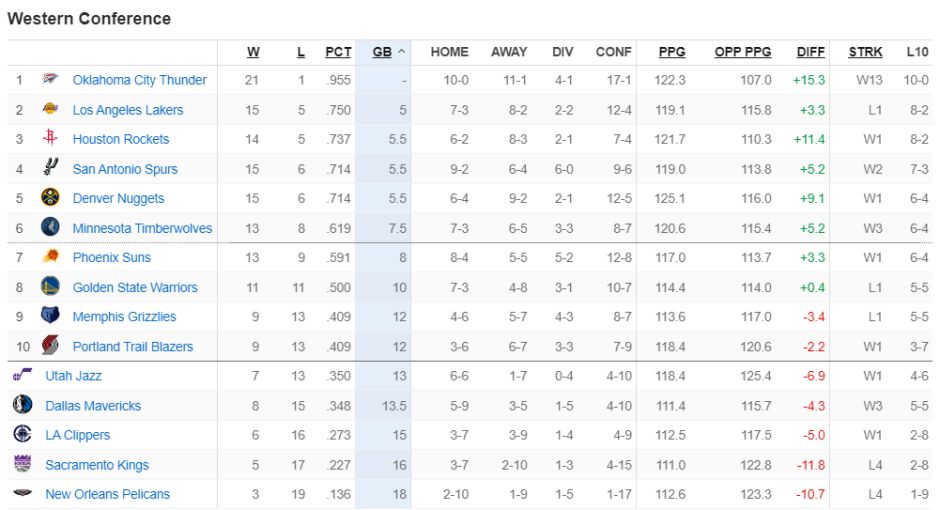Click the Minnesota Timberwolves logo

click(50, 228)
